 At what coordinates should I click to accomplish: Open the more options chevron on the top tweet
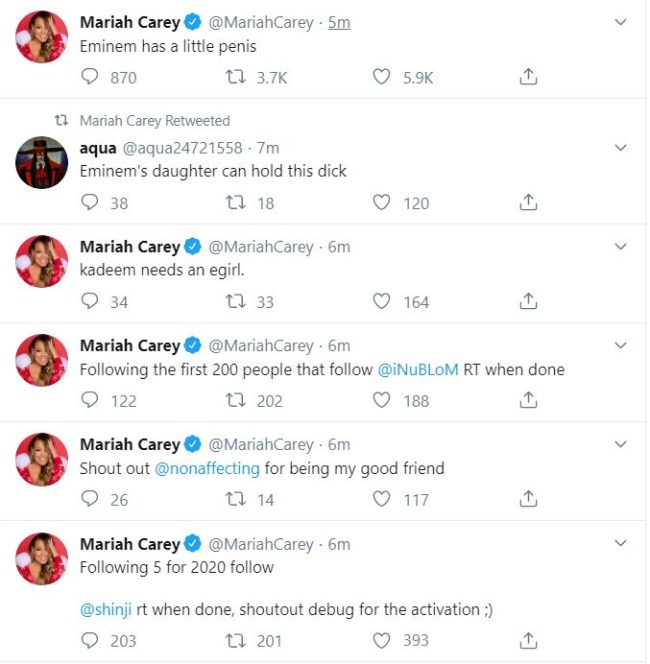coord(620,22)
